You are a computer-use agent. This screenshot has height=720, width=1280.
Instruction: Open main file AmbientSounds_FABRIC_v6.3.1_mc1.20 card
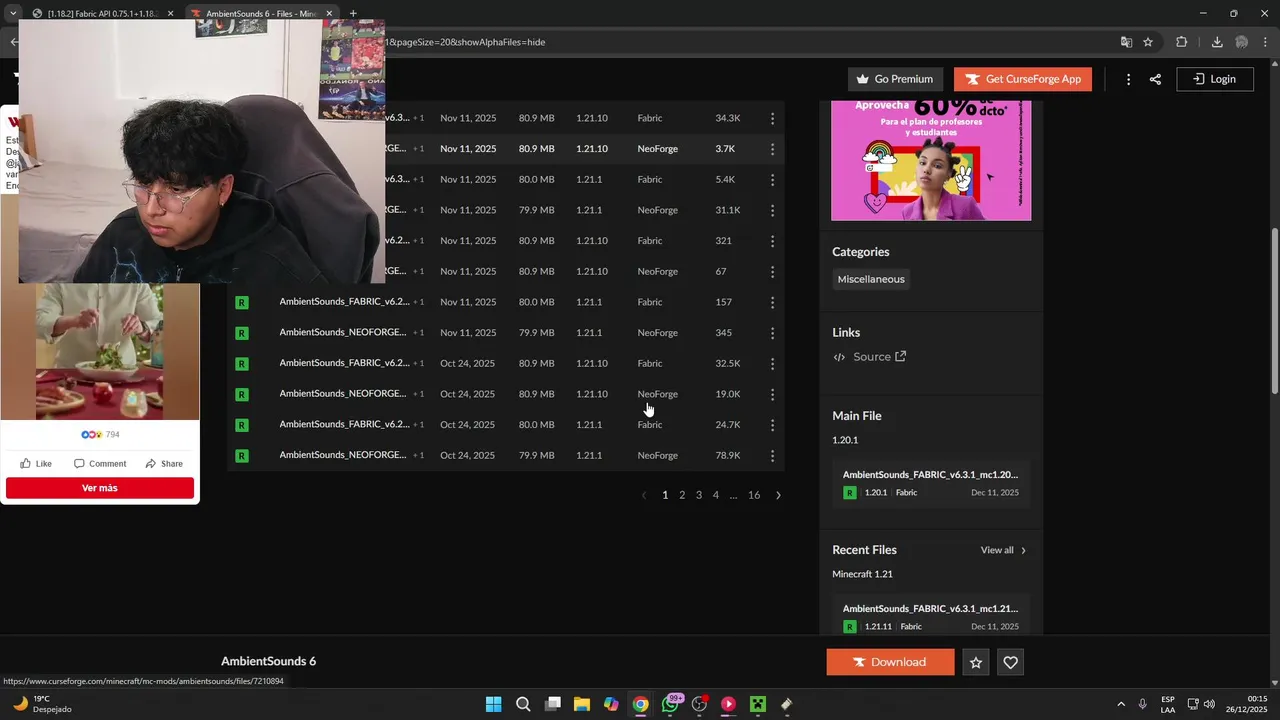(931, 483)
